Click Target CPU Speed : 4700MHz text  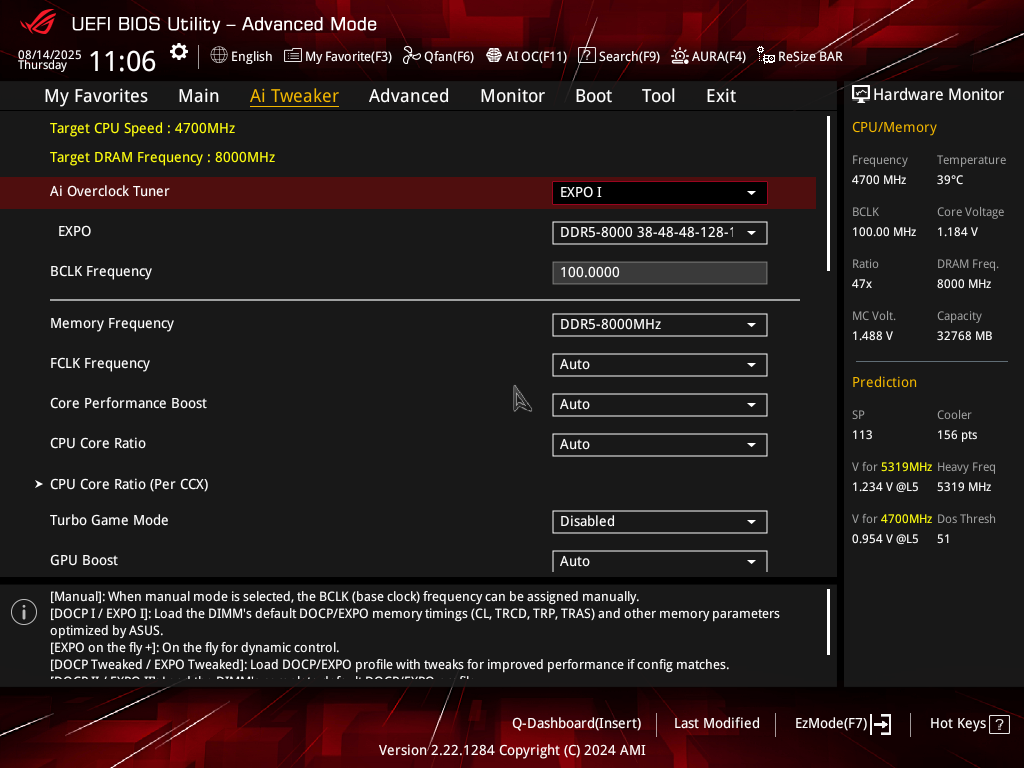(x=142, y=129)
